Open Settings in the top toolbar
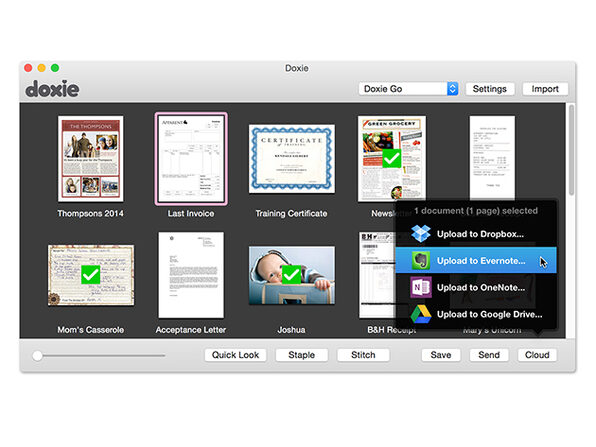Image resolution: width=596 pixels, height=447 pixels. (490, 89)
